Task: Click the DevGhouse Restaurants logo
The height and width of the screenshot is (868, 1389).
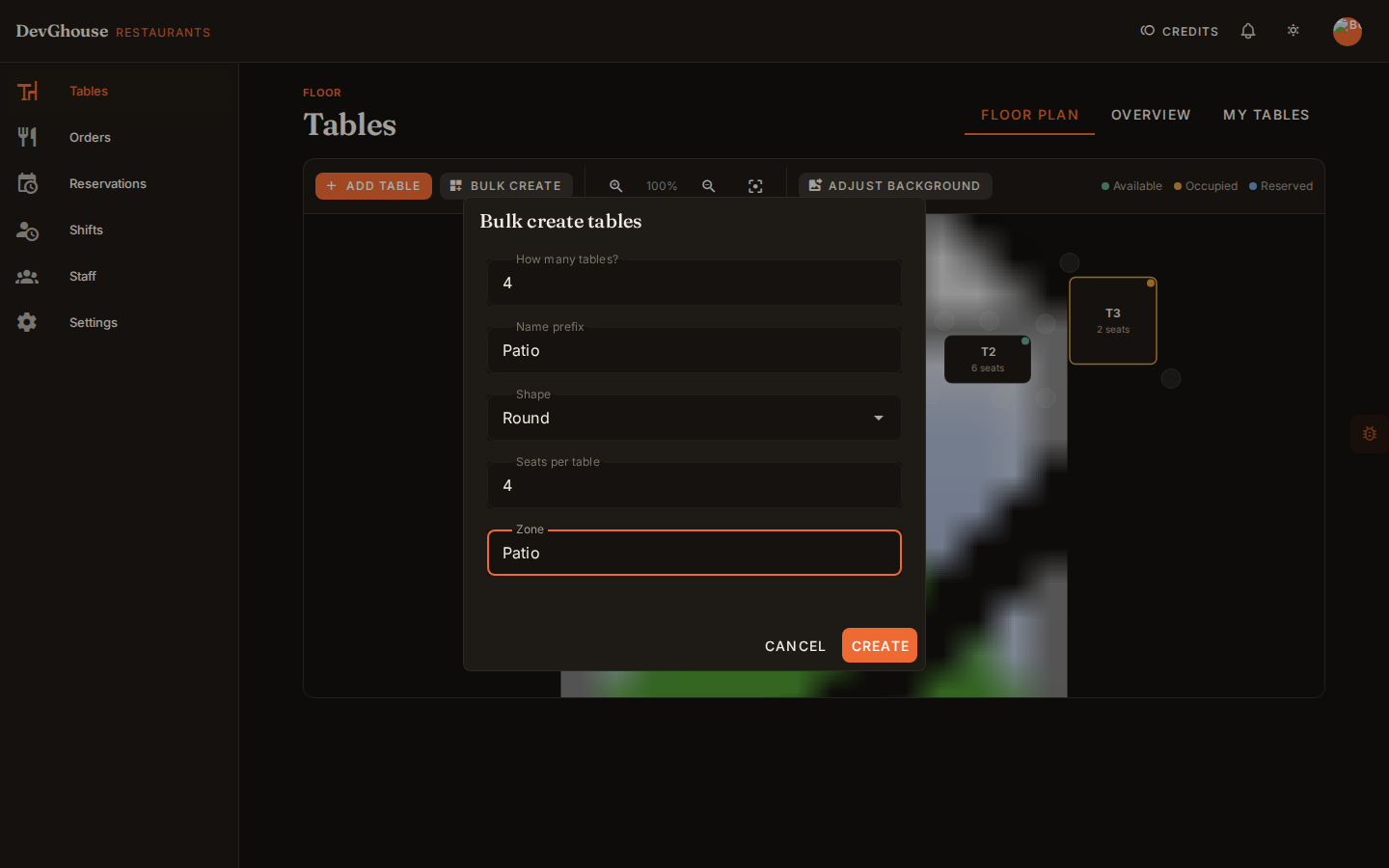Action: click(113, 31)
